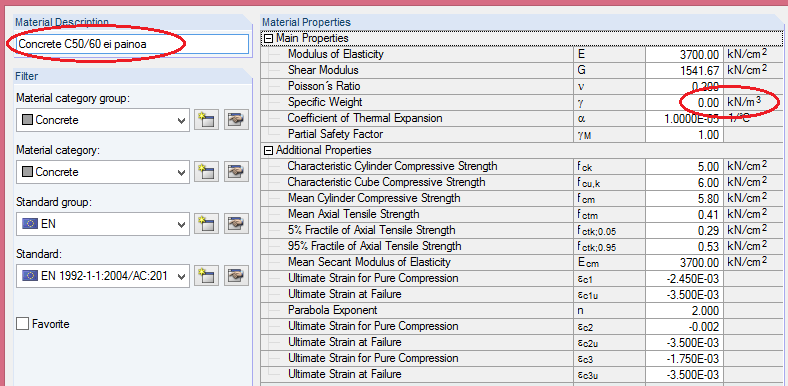Click the Partial Safety Factor row label
Viewport: 788px width, 386px height.
coord(335,134)
